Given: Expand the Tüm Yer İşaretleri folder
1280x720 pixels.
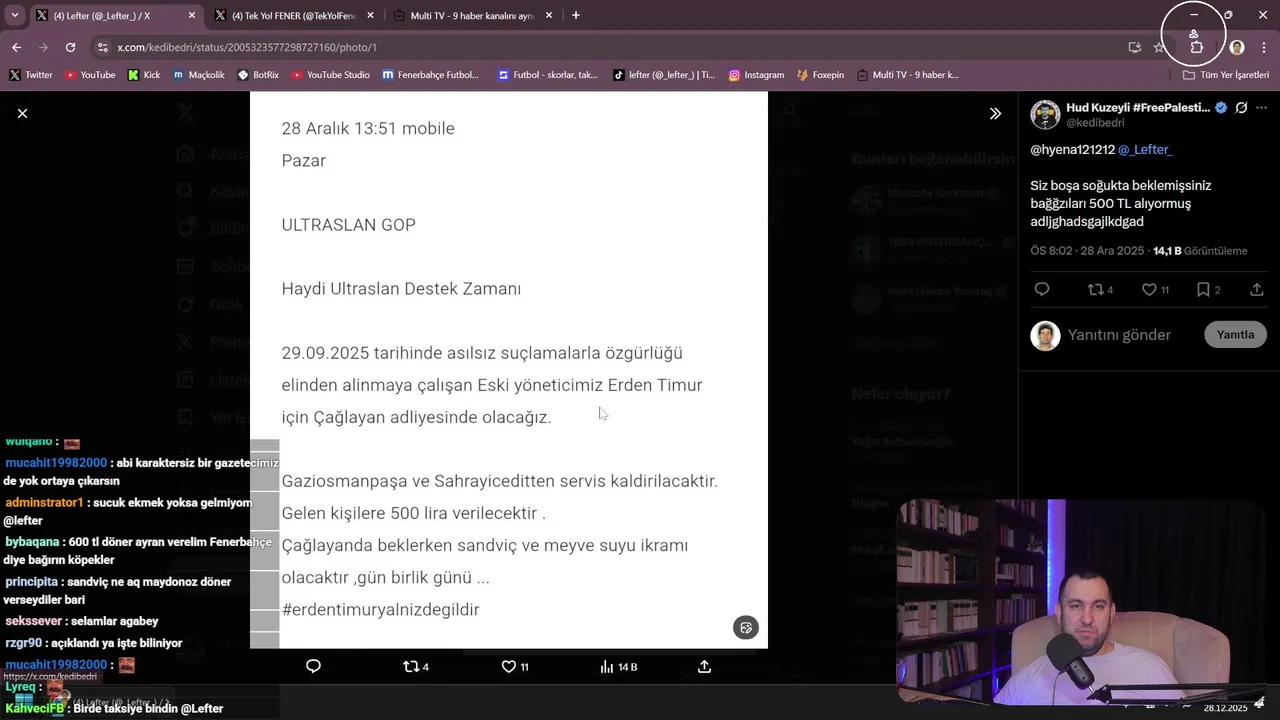Looking at the screenshot, I should tap(1225, 75).
